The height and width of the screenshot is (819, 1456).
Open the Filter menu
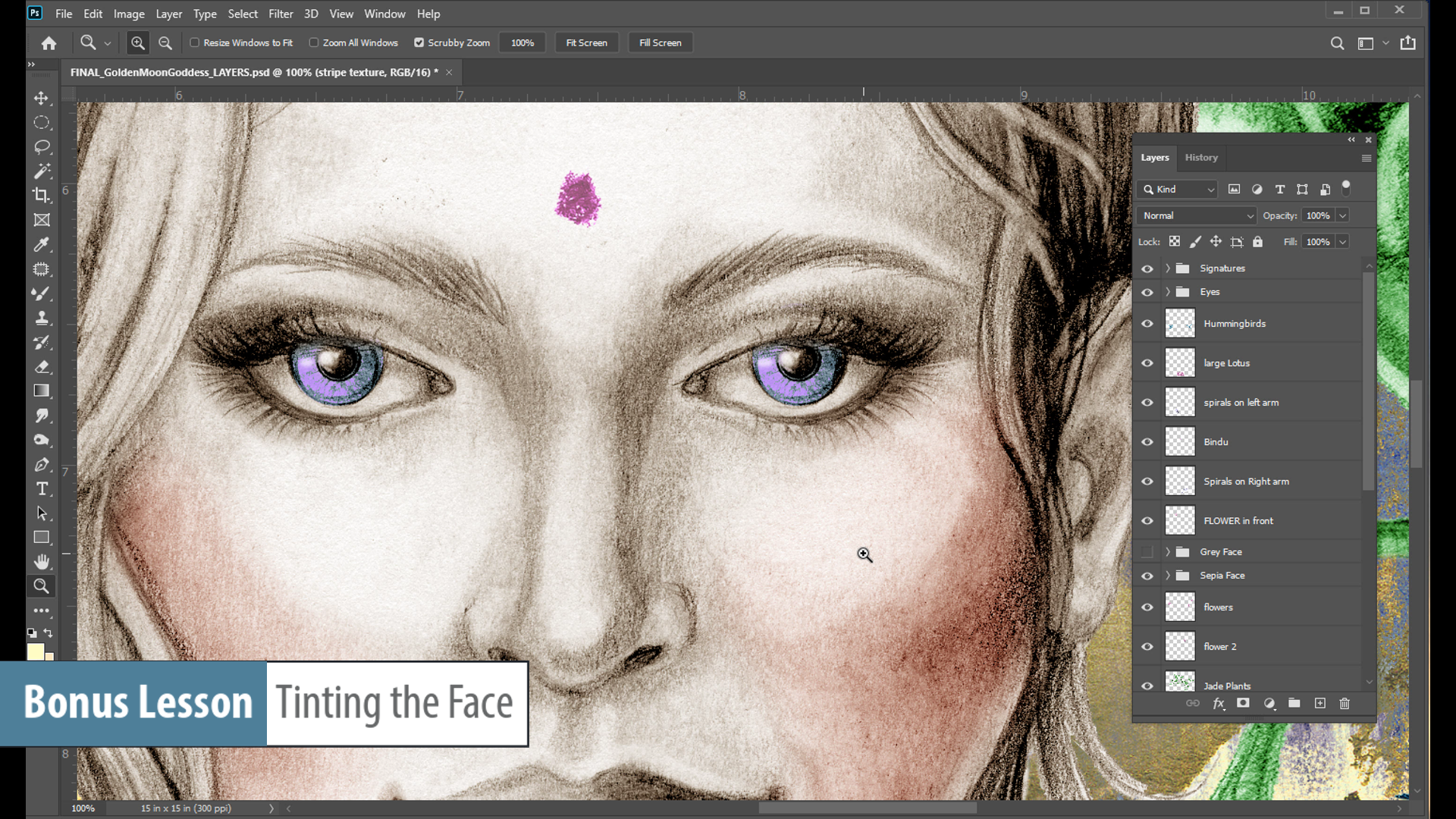[x=281, y=14]
